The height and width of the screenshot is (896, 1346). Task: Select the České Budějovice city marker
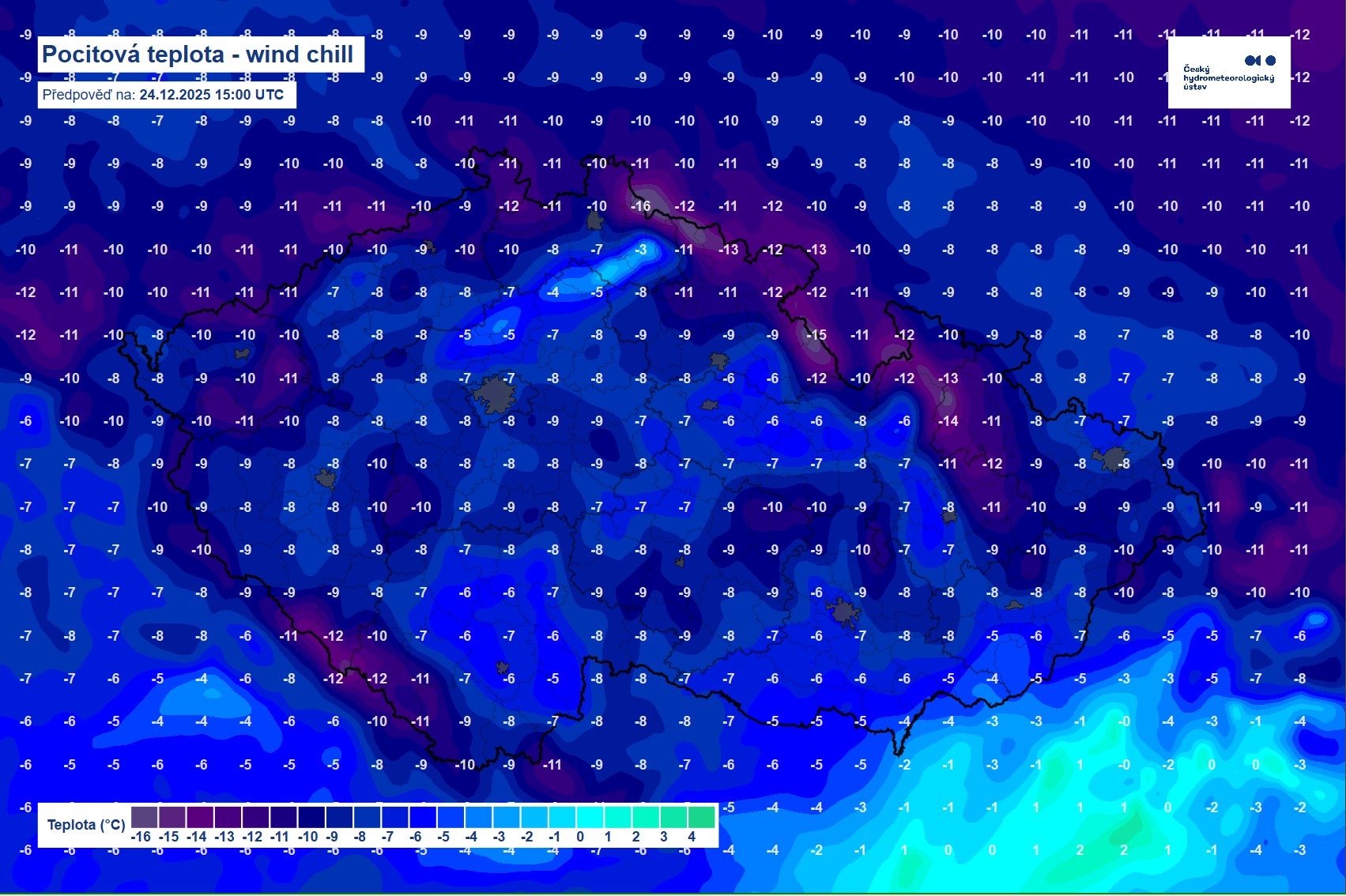click(x=503, y=668)
